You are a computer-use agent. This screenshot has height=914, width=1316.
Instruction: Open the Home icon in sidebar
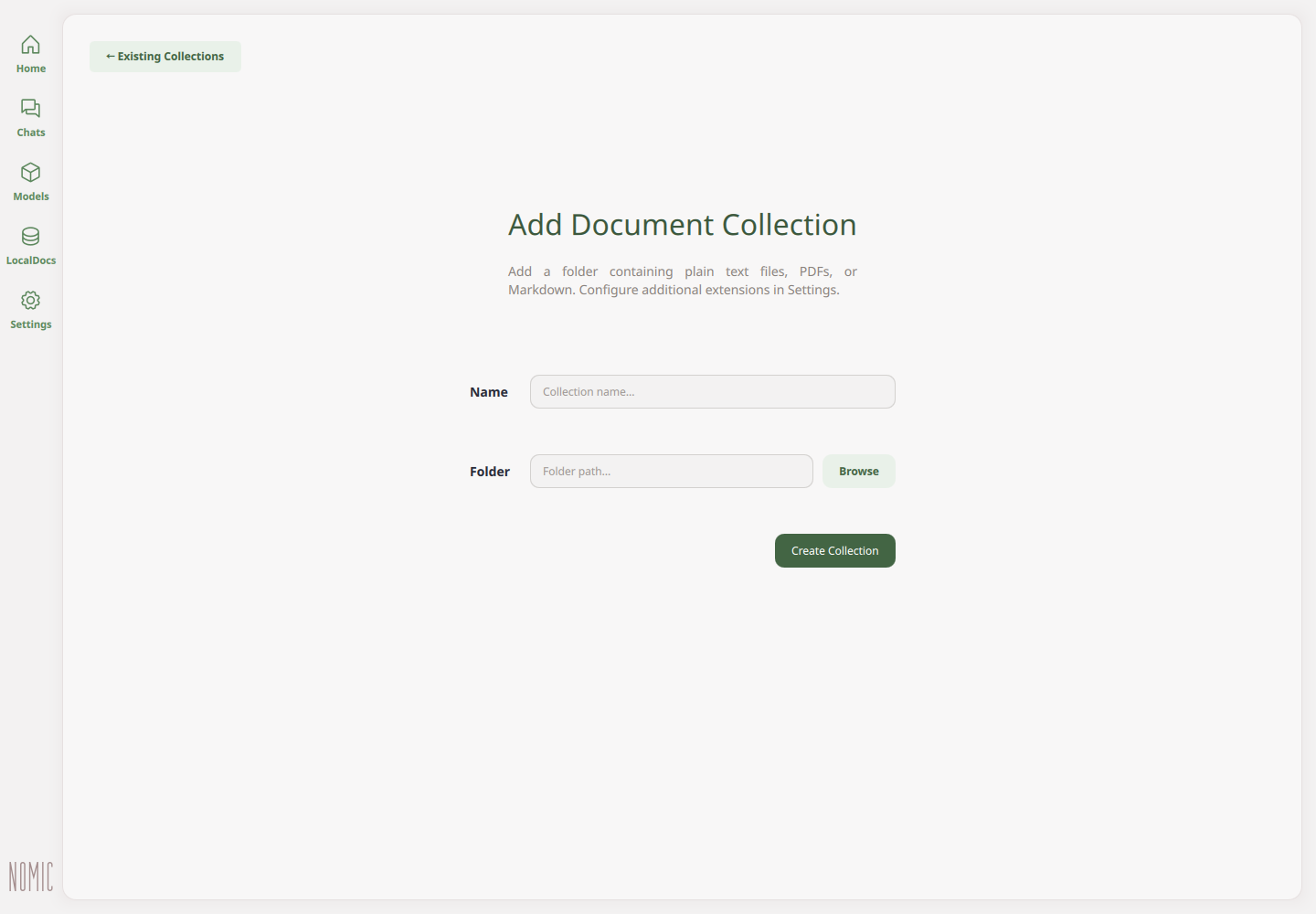(x=30, y=44)
